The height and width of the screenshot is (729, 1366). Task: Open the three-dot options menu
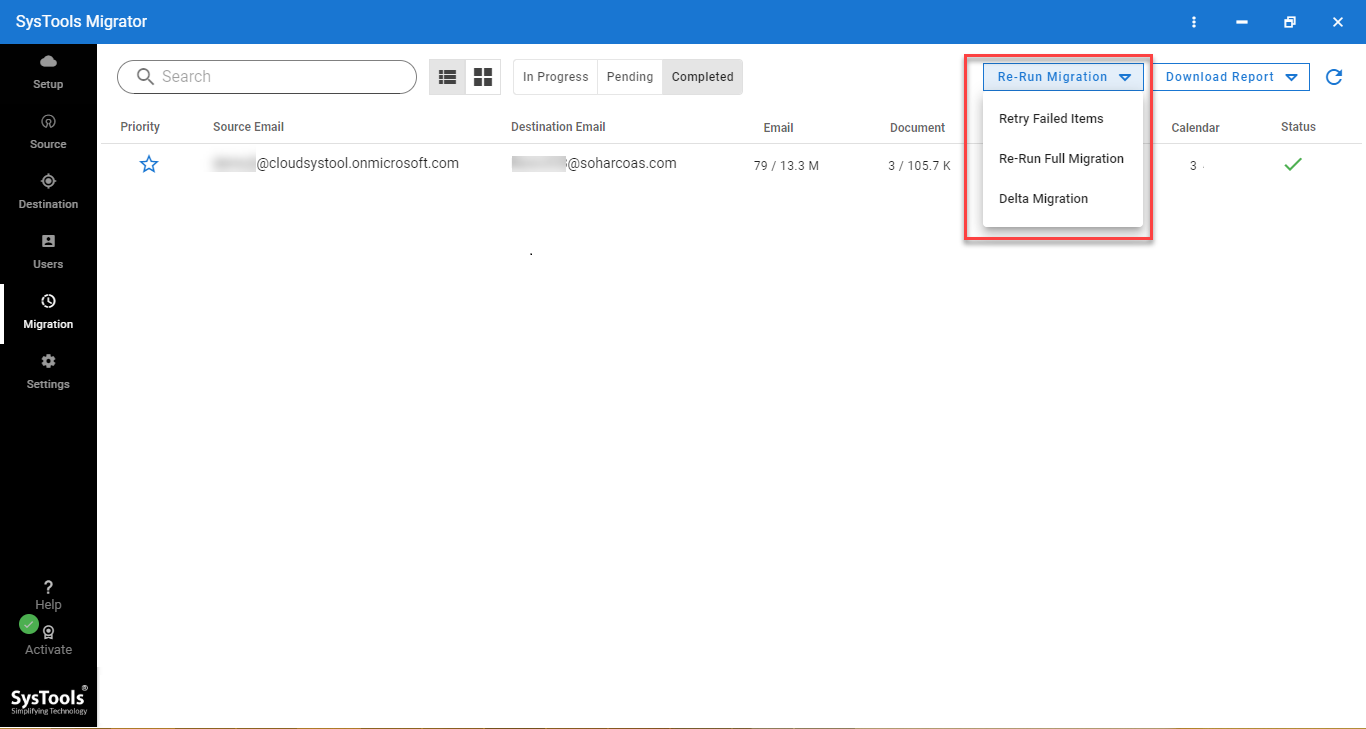[x=1194, y=22]
